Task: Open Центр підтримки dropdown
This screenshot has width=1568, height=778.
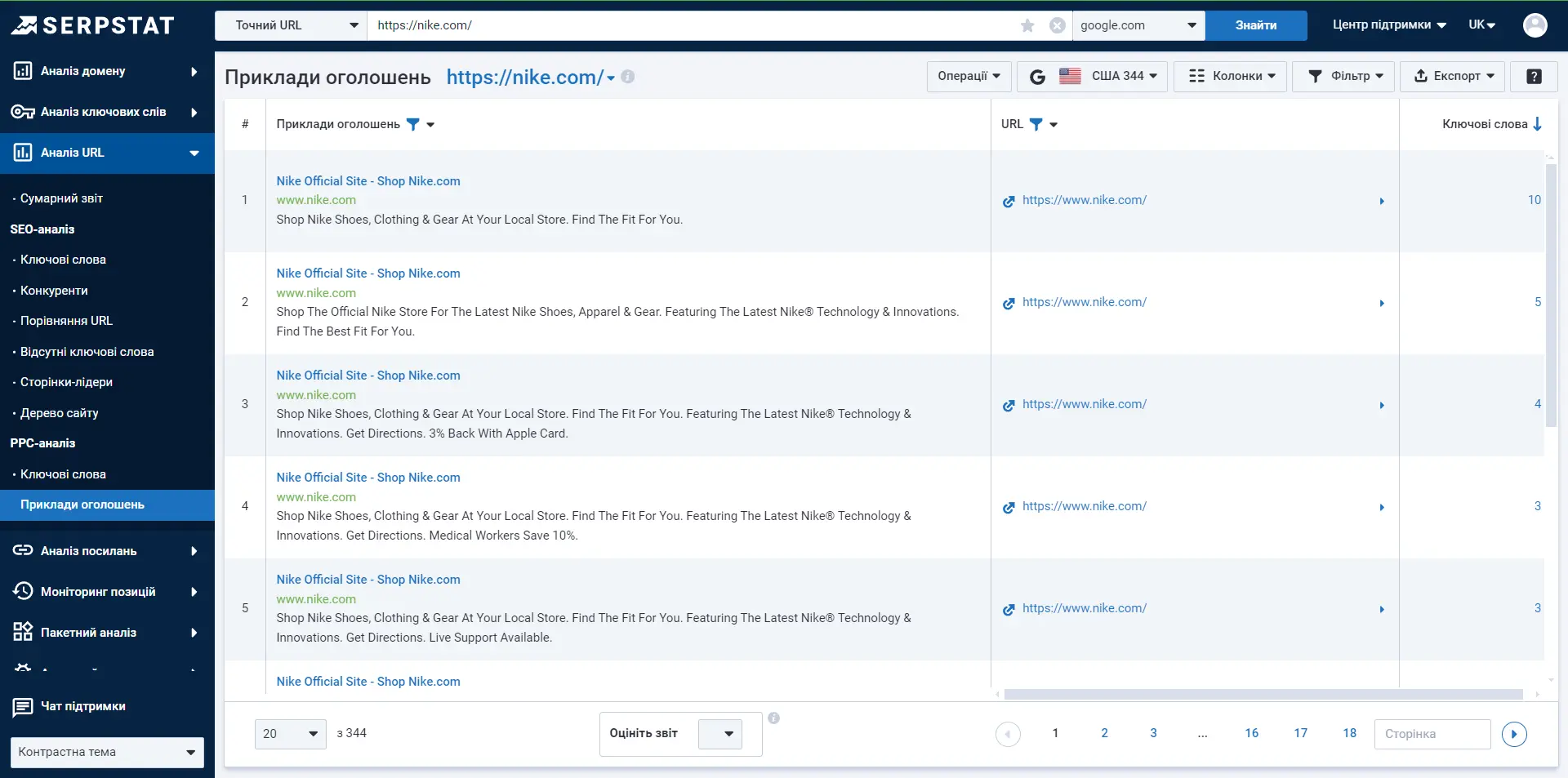Action: pos(1389,25)
